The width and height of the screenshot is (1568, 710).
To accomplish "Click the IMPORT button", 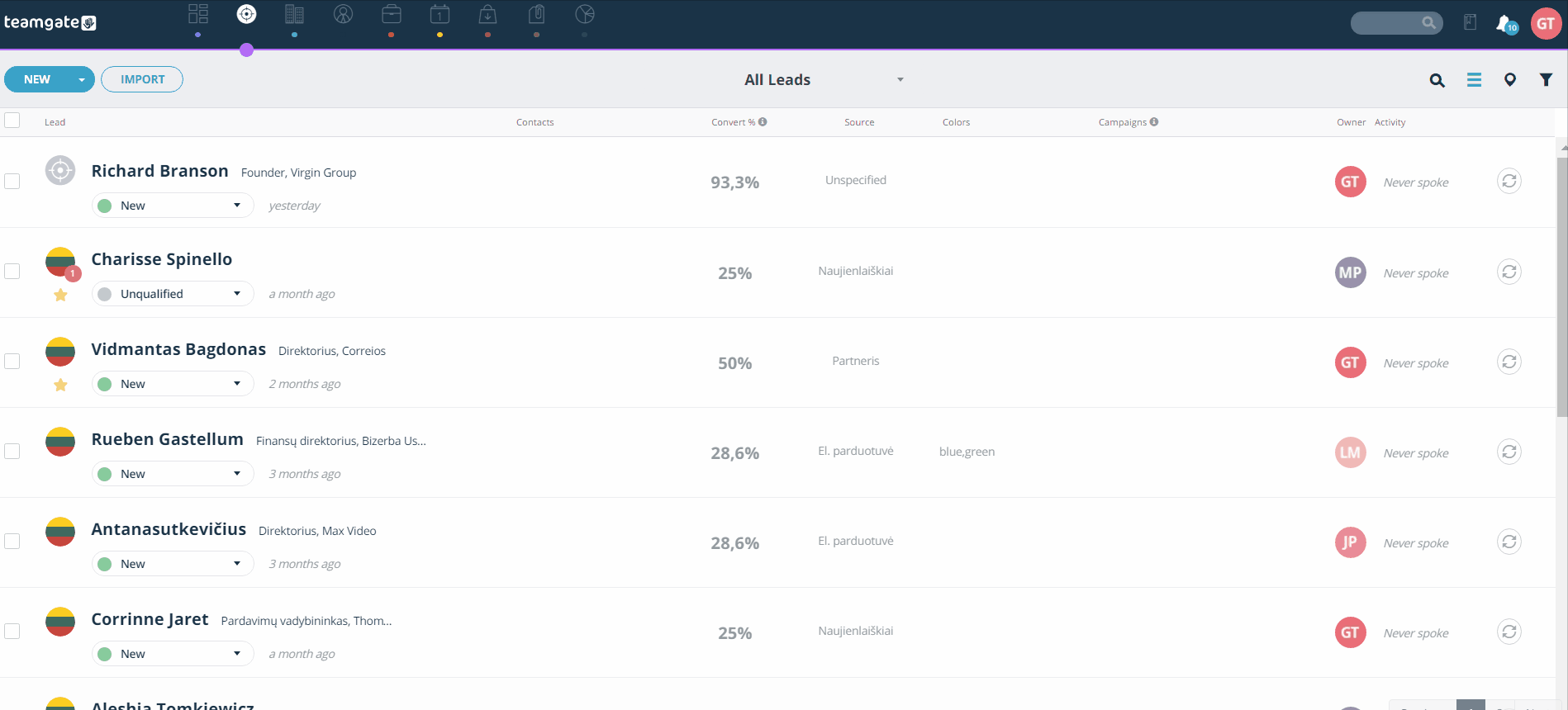I will point(142,79).
